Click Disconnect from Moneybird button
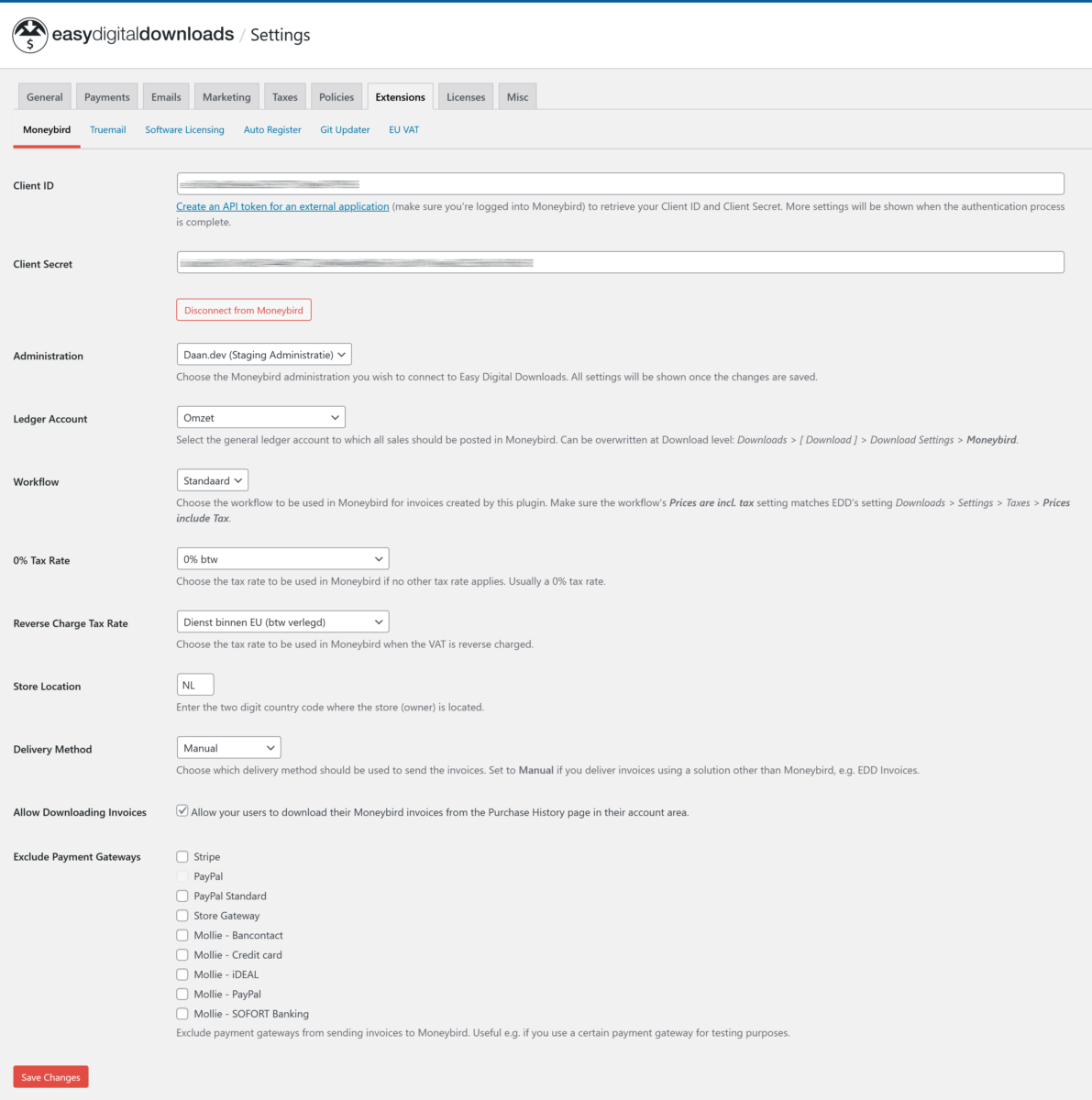Image resolution: width=1092 pixels, height=1100 pixels. pos(244,310)
